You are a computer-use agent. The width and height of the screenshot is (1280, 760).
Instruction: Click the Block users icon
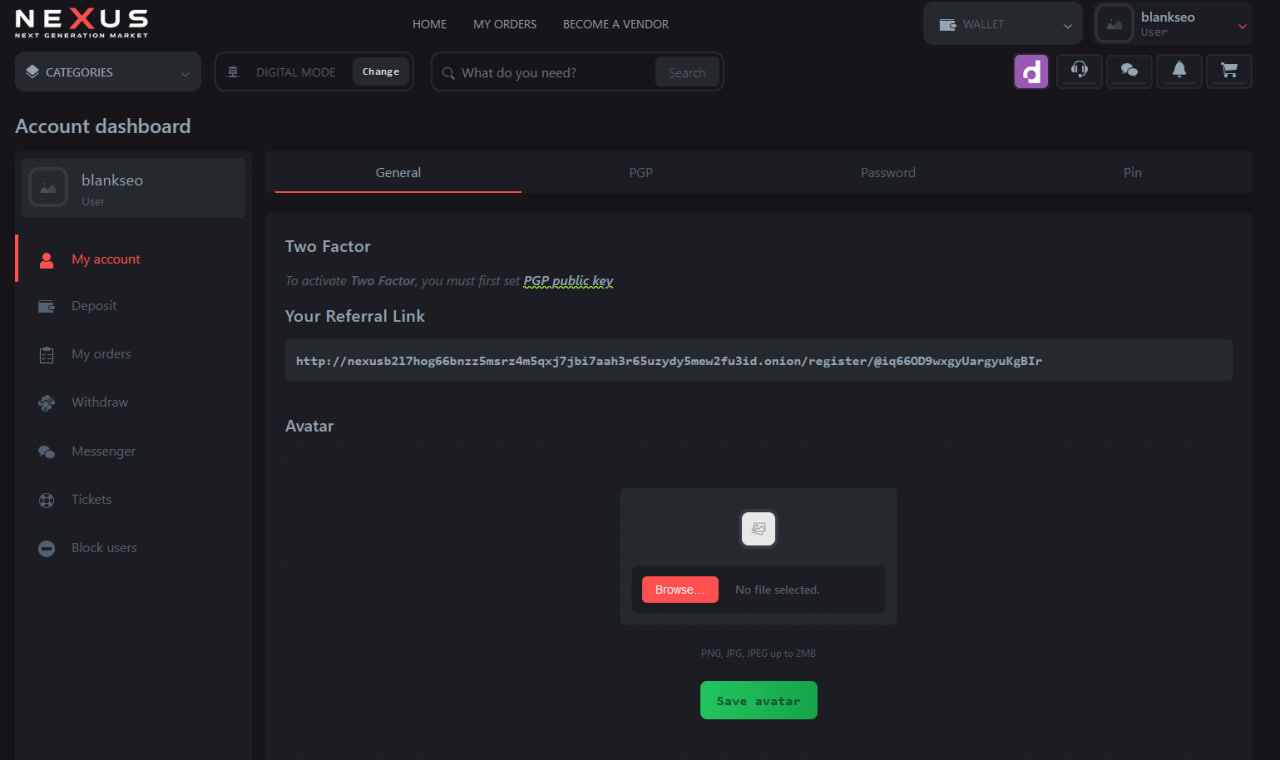(46, 549)
